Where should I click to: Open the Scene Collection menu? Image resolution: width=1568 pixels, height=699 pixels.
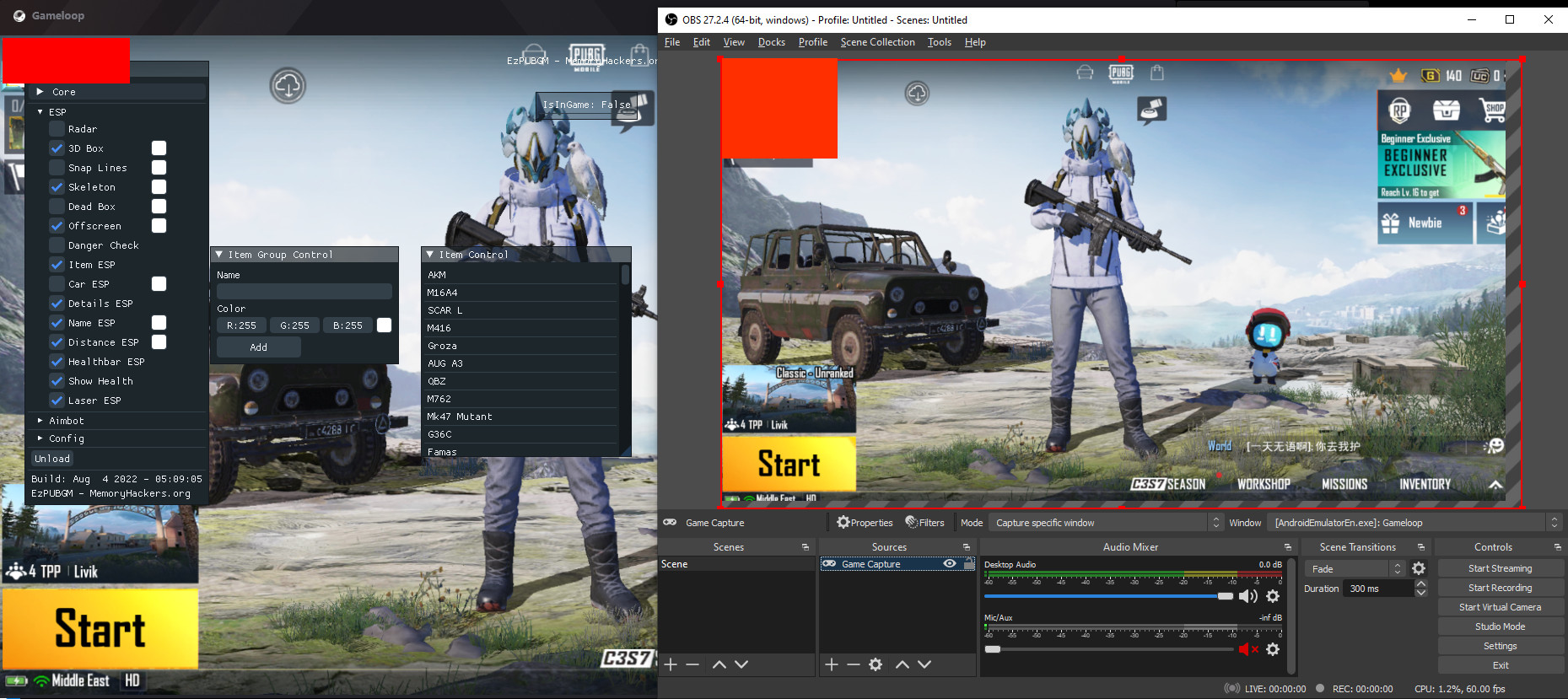[x=877, y=42]
